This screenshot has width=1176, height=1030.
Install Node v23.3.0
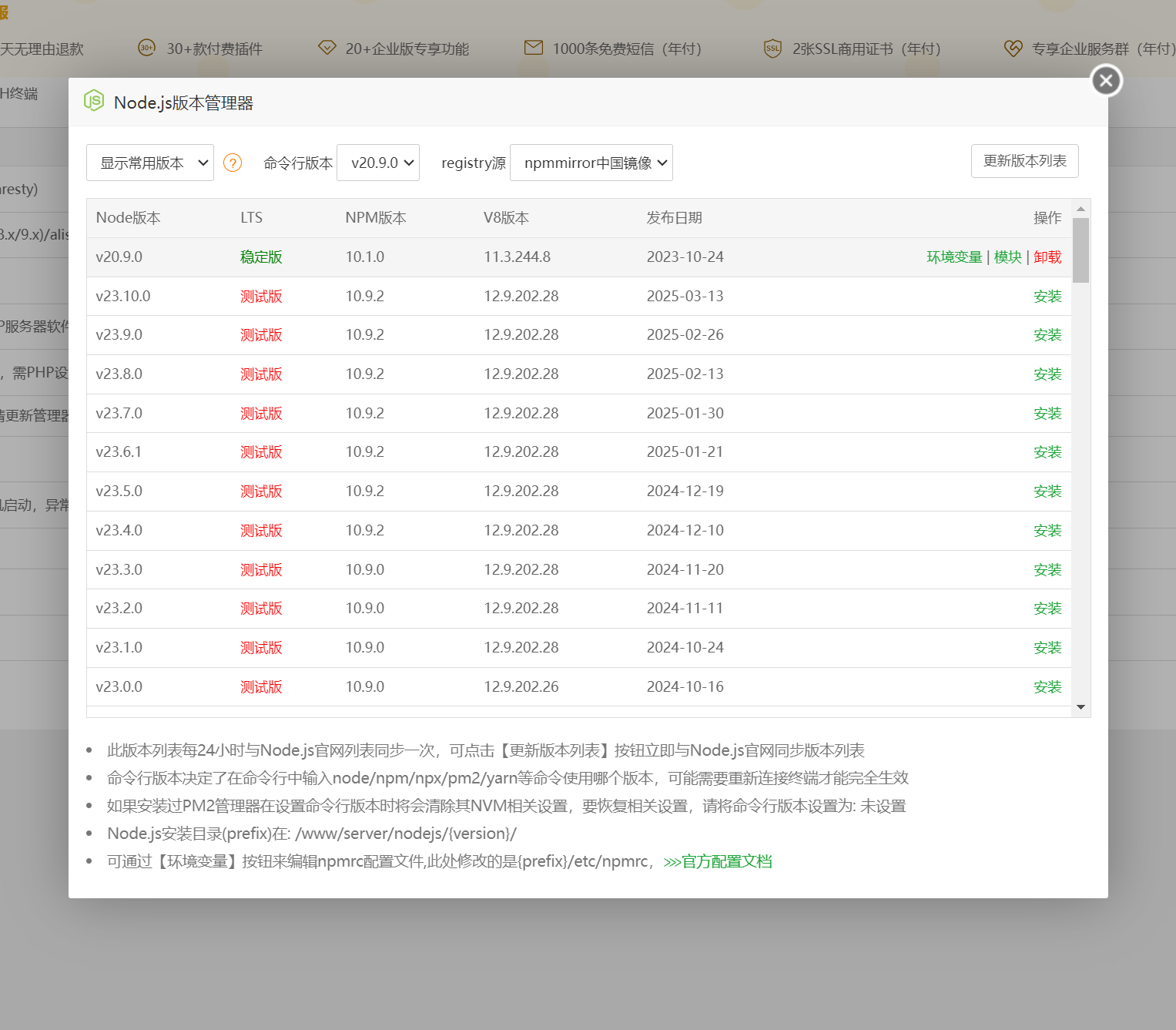[1047, 570]
